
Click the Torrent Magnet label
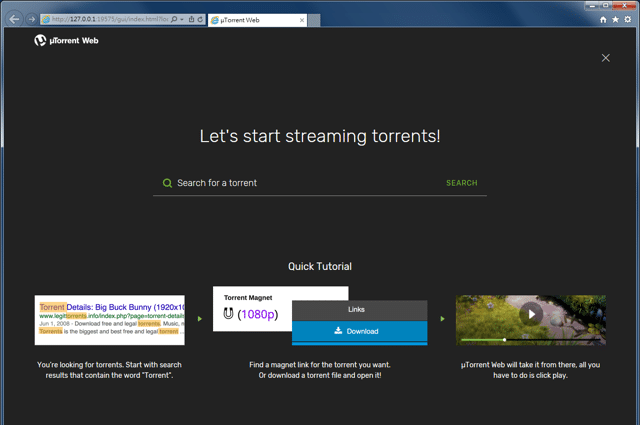click(248, 298)
